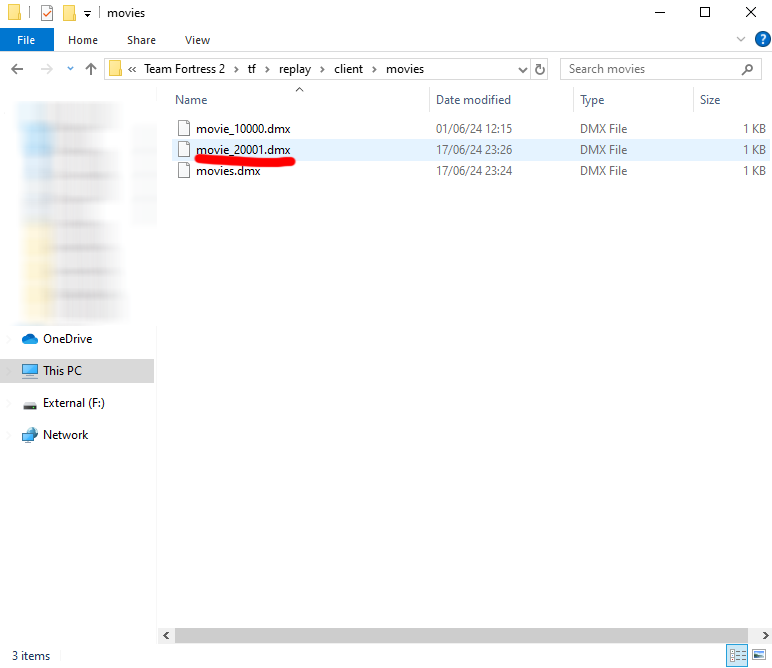Viewport: 772px width, 668px height.
Task: Switch to the View ribbon tab
Action: 197,40
